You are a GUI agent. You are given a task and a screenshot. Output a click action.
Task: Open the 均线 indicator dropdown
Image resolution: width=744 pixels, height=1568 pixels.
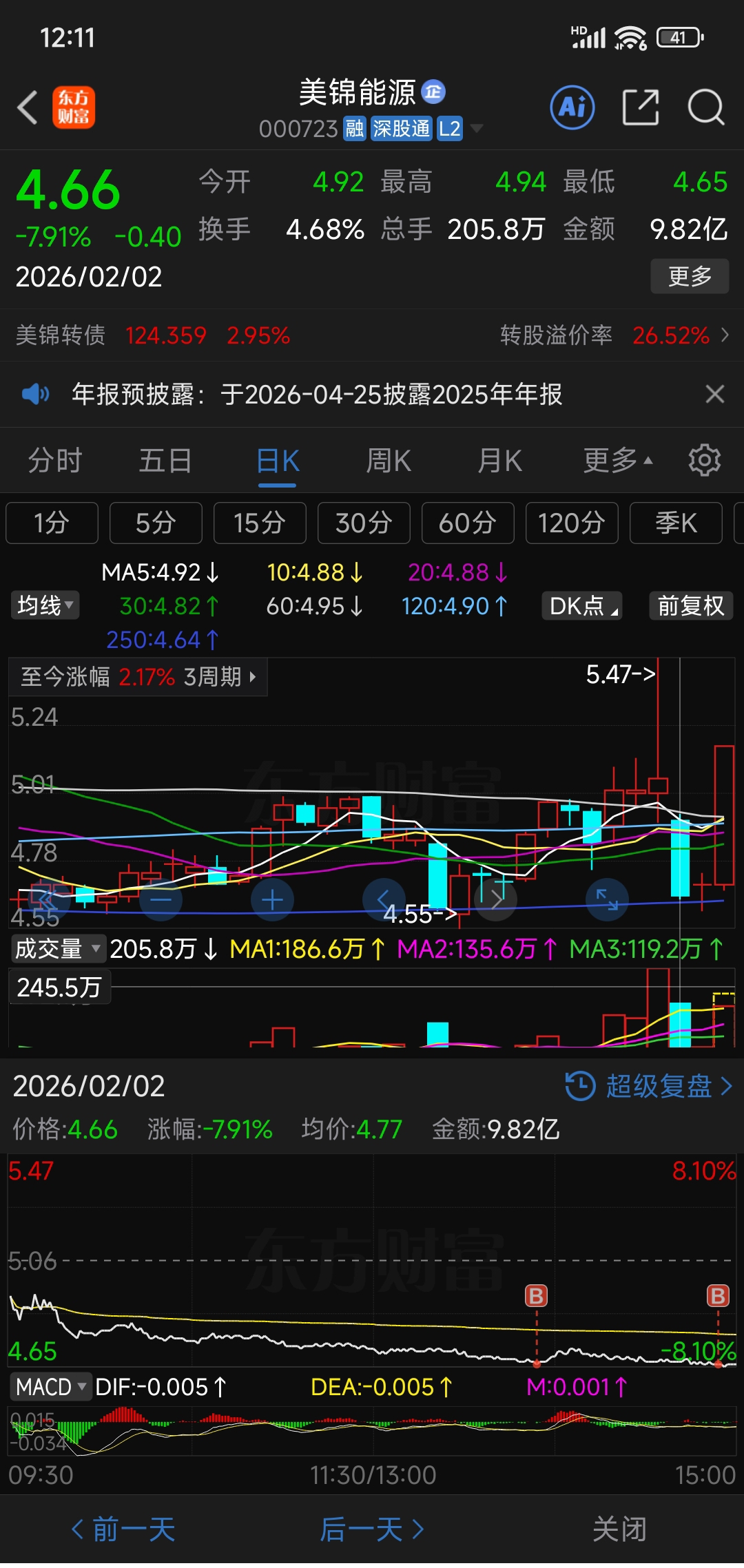[x=45, y=606]
